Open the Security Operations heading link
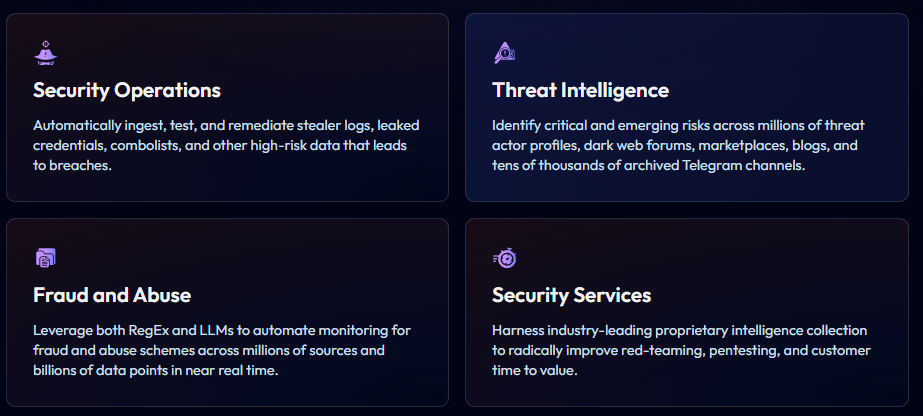 [127, 90]
